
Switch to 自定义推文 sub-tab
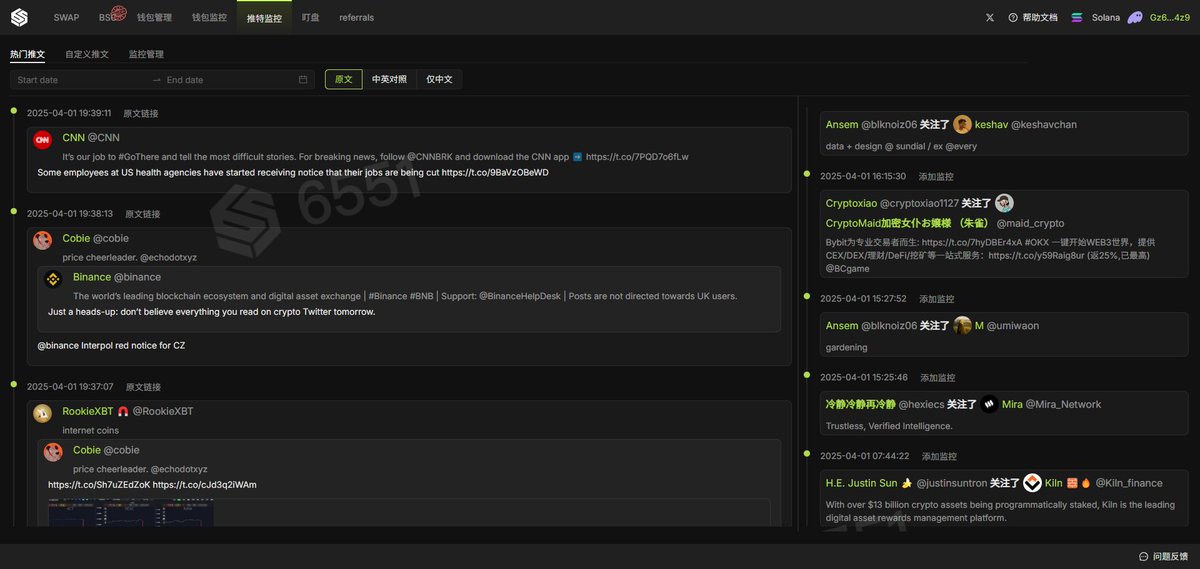(x=87, y=54)
